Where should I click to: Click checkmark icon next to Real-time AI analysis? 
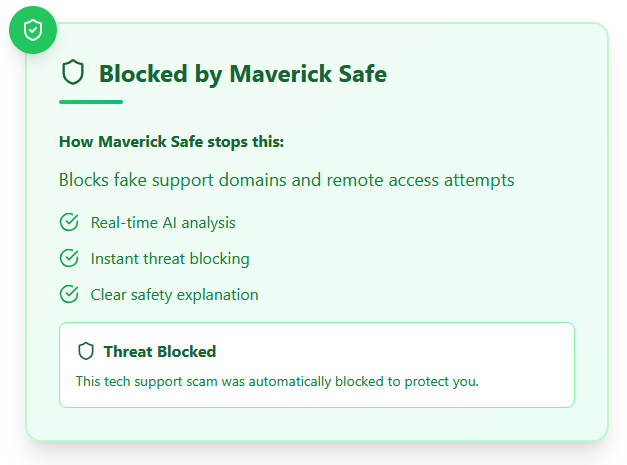[x=69, y=222]
